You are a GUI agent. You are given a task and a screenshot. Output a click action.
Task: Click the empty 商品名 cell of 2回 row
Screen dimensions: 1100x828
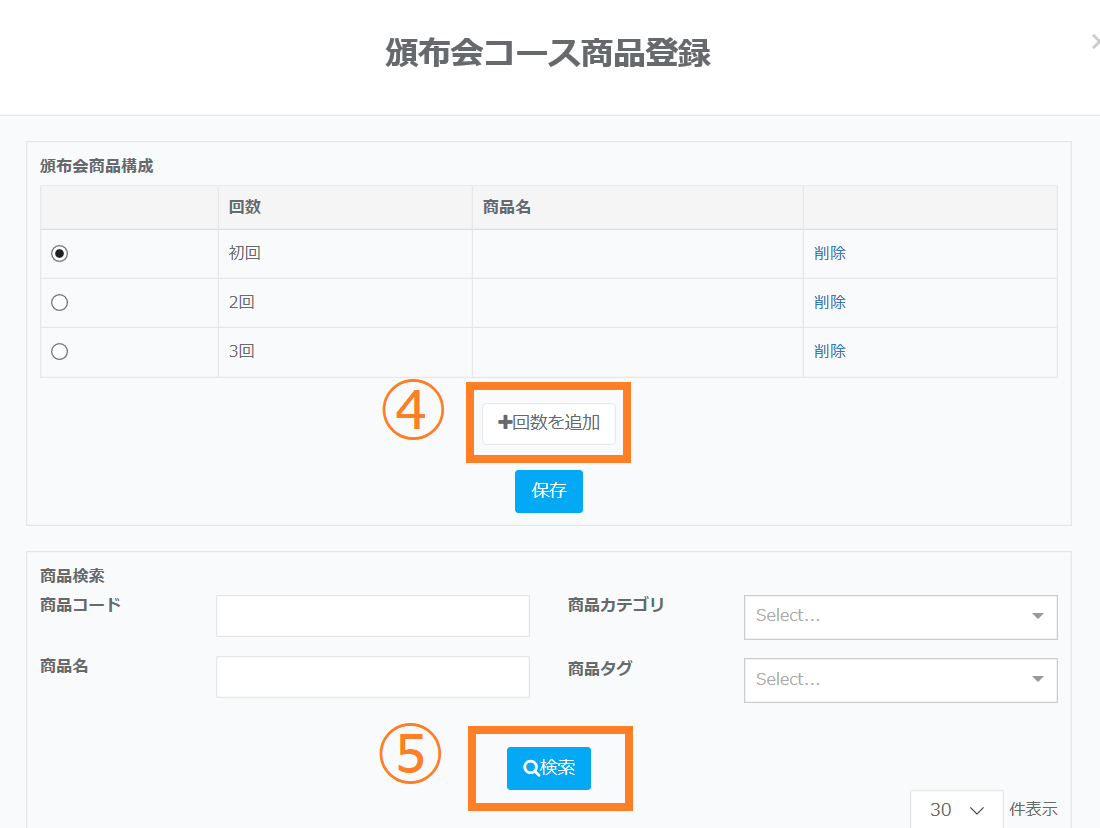(637, 303)
